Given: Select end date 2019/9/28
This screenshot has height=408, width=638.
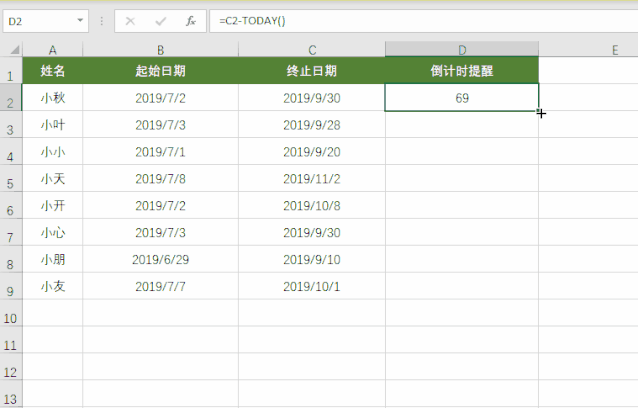Looking at the screenshot, I should pos(312,124).
